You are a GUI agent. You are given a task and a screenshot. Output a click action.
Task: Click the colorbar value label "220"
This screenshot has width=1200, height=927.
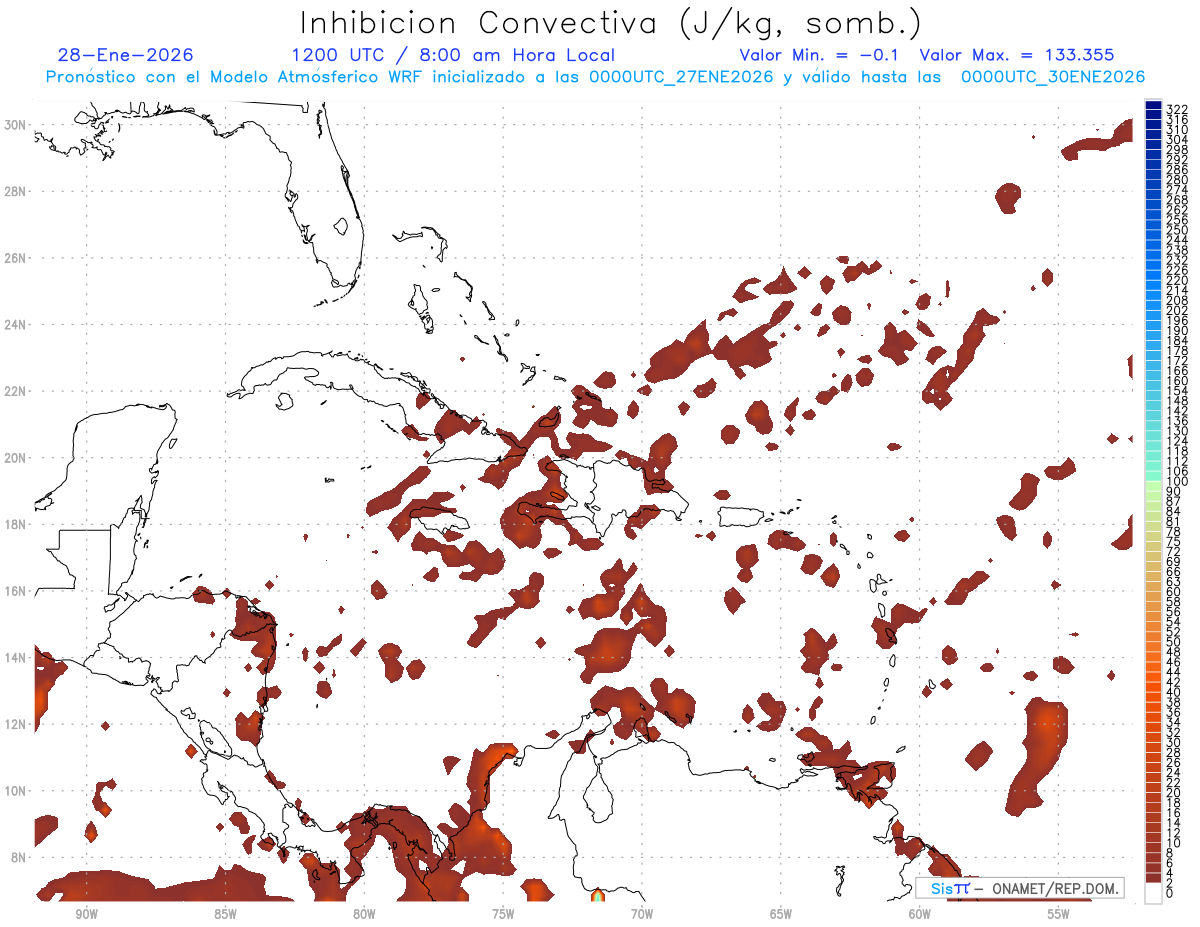[x=1176, y=280]
